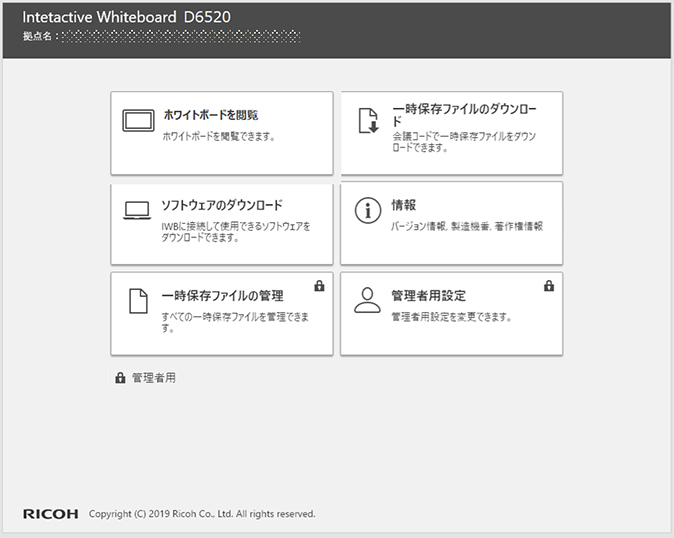This screenshot has width=674, height=538.
Task: Click the administrator person icon
Action: coord(367,300)
